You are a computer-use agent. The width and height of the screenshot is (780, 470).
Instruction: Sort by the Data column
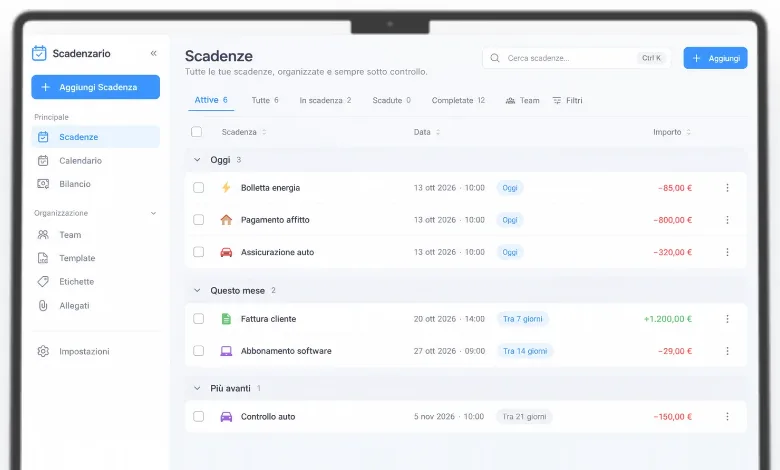point(427,132)
